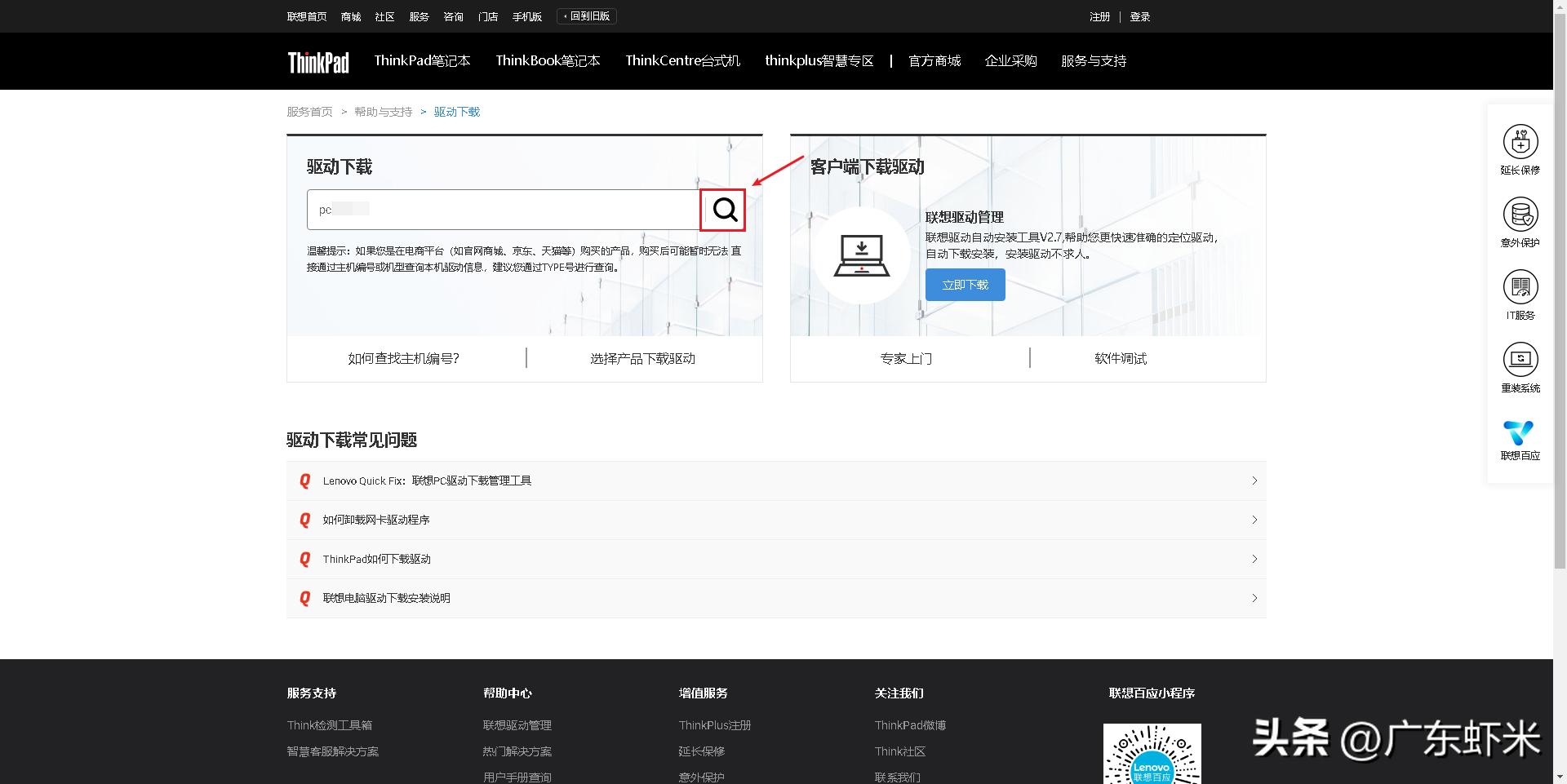Click the 回到旧版 button in top bar

click(x=586, y=15)
